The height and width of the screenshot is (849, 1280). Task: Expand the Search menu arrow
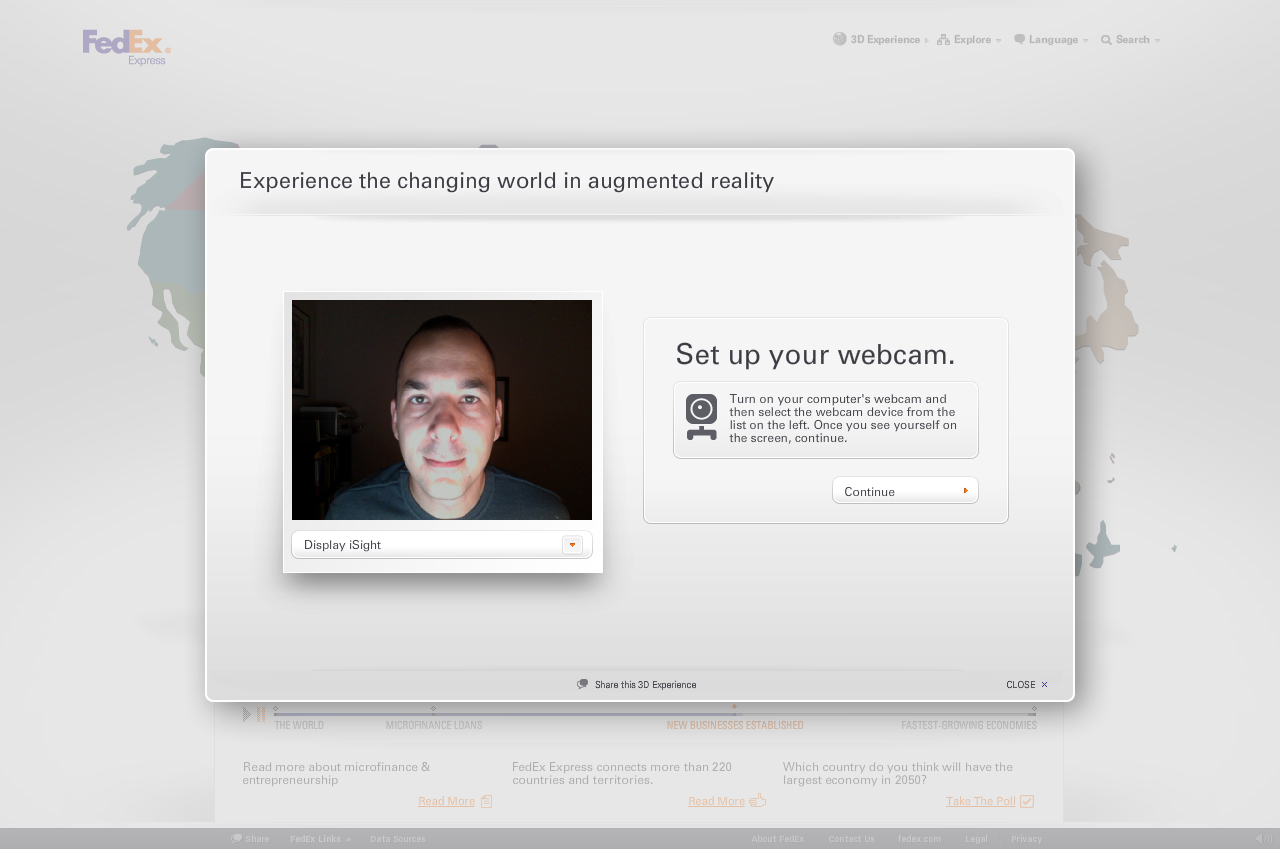[x=1157, y=41]
